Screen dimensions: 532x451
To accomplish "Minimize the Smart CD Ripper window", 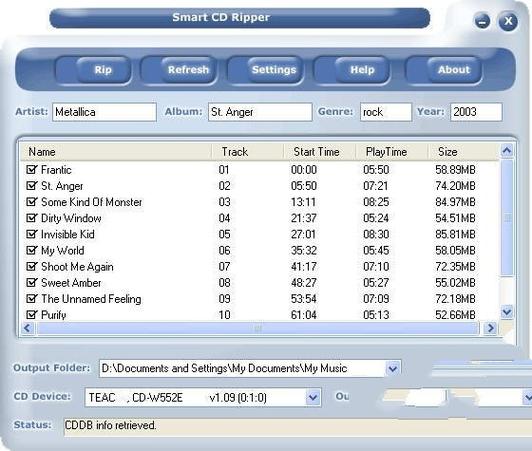I will click(x=482, y=21).
